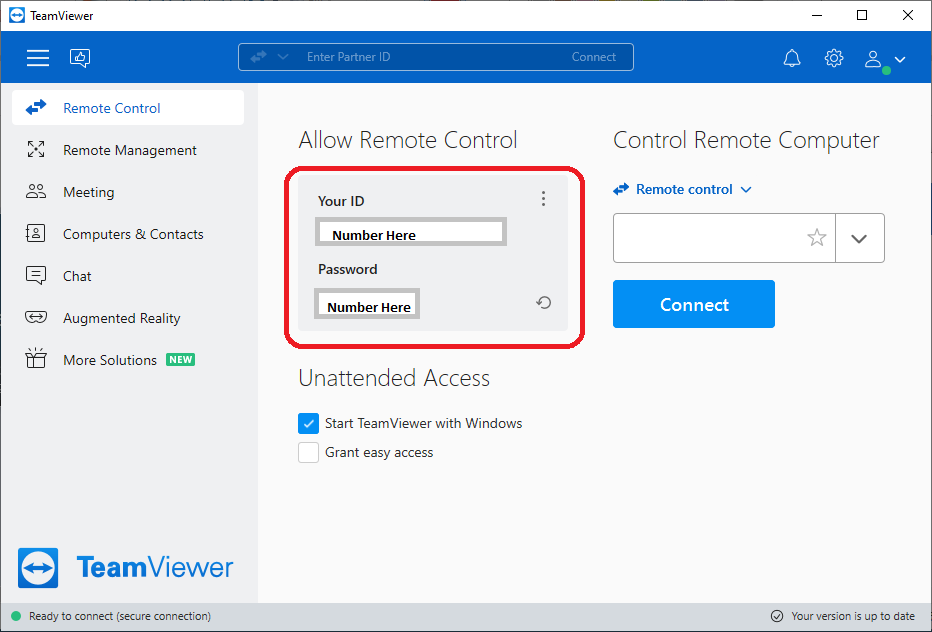The height and width of the screenshot is (632, 932).
Task: Click the NEW badge beside More Solutions
Action: (180, 360)
